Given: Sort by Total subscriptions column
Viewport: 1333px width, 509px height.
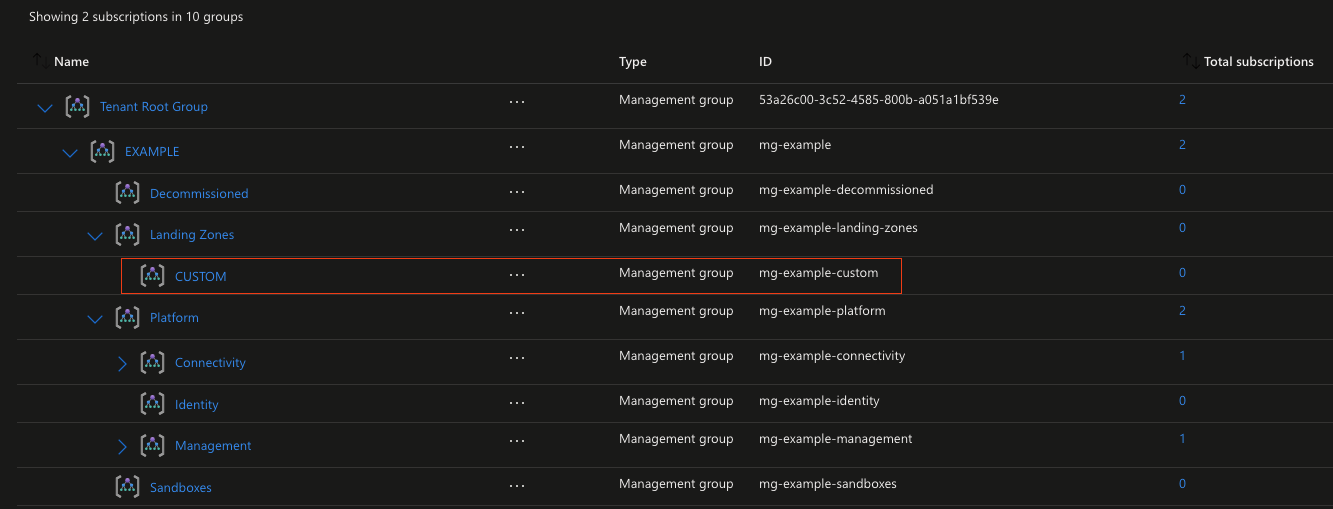Looking at the screenshot, I should point(1258,61).
